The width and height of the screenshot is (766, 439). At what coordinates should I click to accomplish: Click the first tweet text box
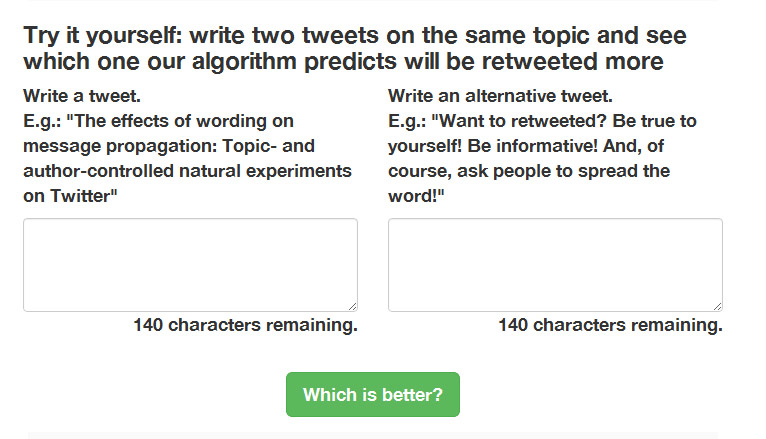pos(190,265)
